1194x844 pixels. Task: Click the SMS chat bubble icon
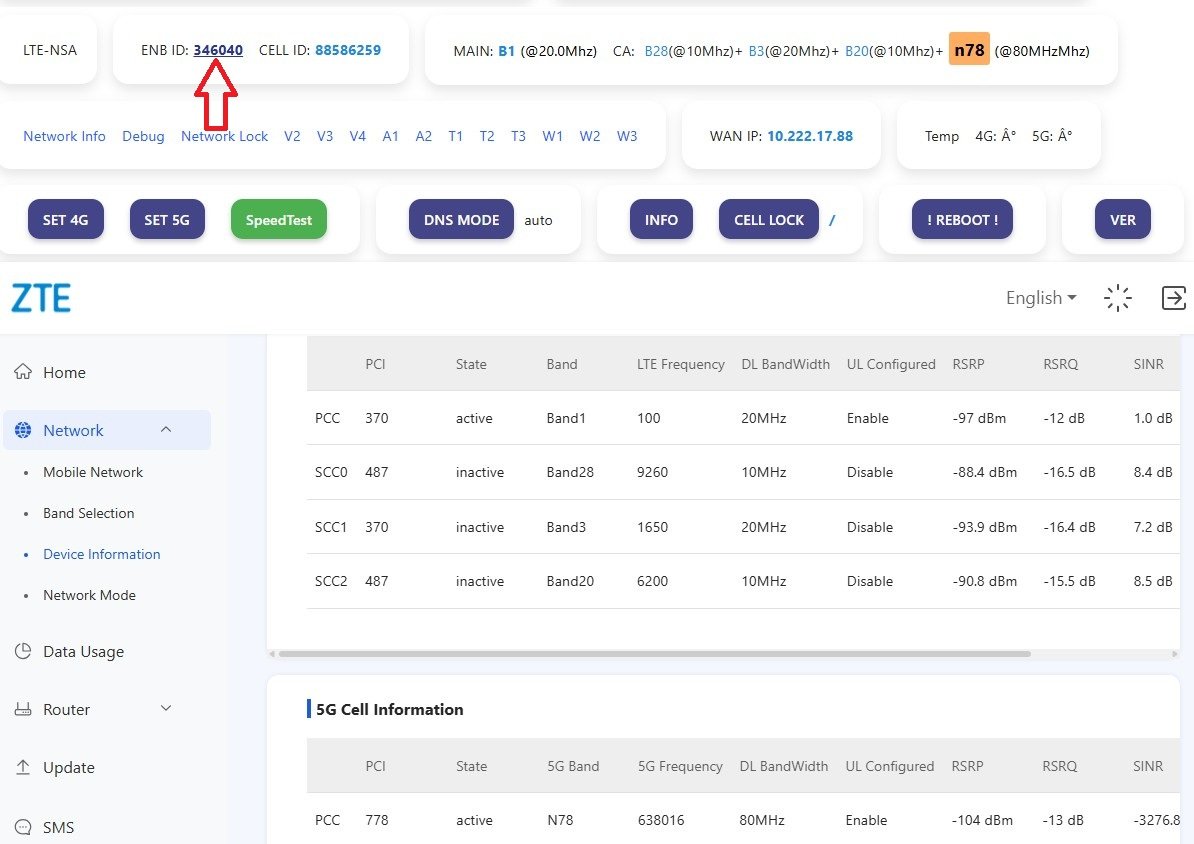[x=23, y=827]
